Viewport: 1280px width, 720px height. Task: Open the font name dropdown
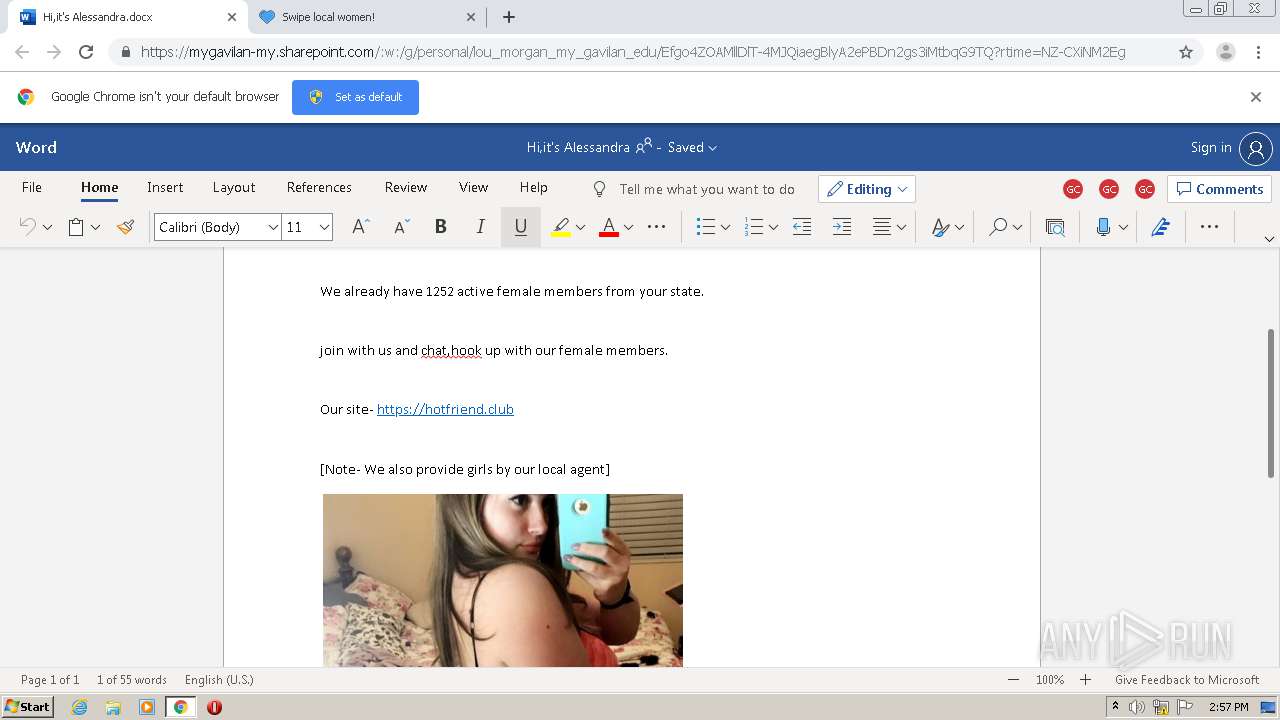(272, 227)
